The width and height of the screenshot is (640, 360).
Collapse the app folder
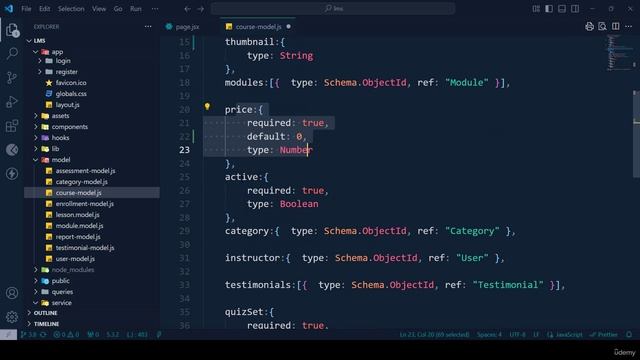[x=36, y=52]
